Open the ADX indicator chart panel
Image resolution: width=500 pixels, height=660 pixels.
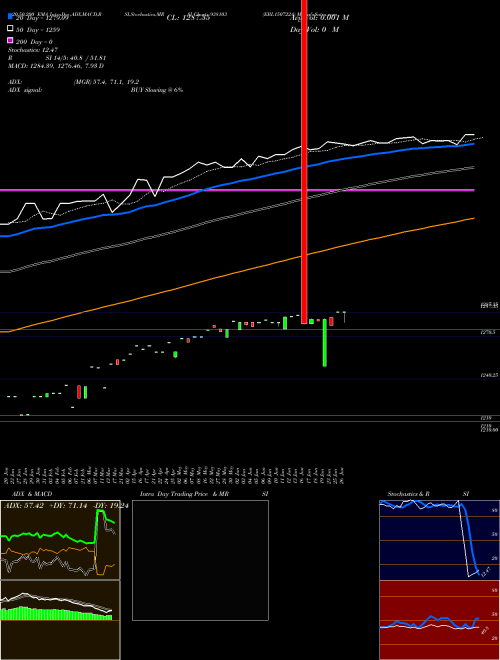coord(60,540)
